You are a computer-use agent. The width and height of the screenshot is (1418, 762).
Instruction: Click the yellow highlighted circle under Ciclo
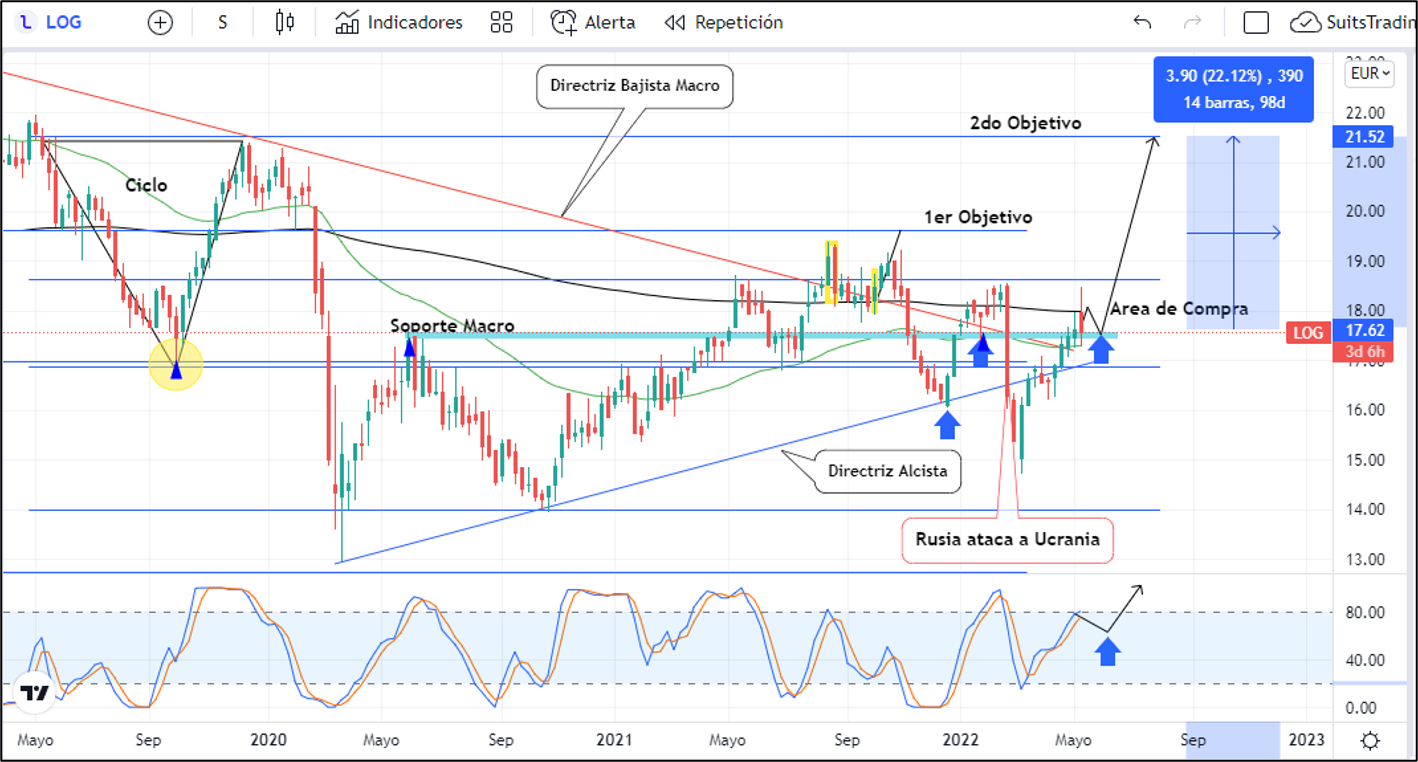tap(176, 365)
